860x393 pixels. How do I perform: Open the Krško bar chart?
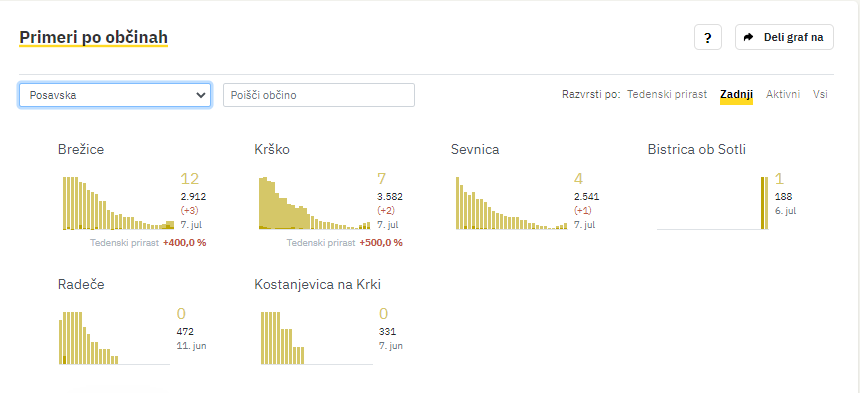click(315, 203)
